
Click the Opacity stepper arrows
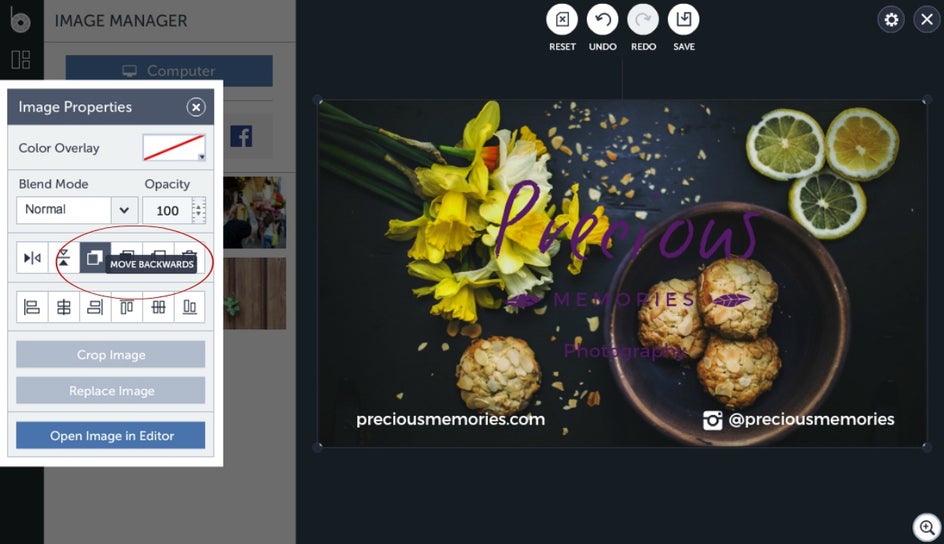coord(199,210)
